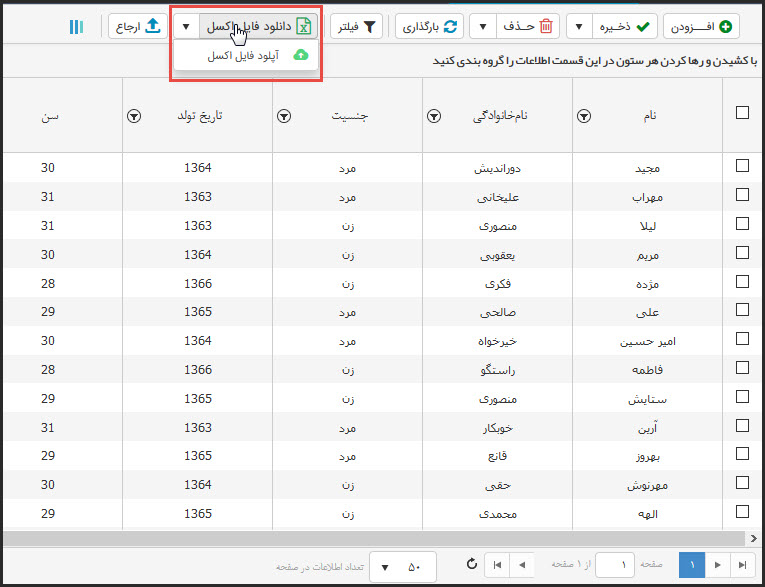Click the فیلتر (Filter) button
Screen dimensions: 765x587
coord(357,26)
